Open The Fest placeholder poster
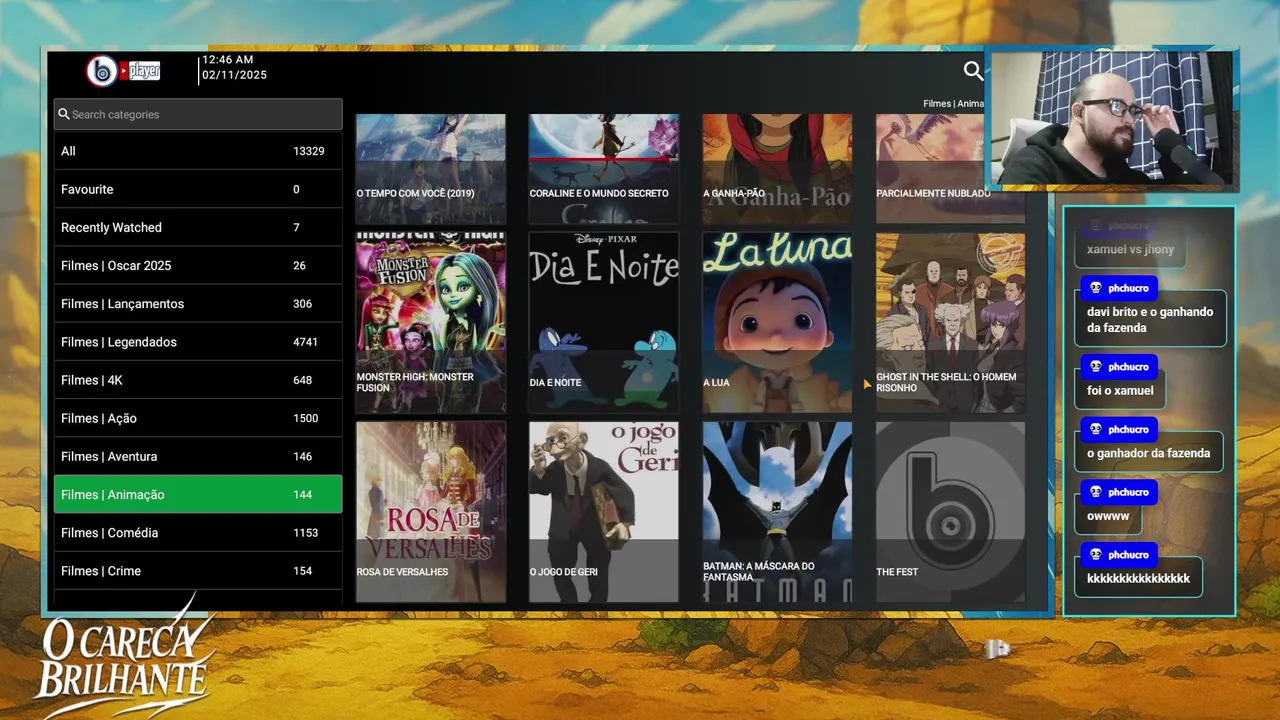The image size is (1280, 720). pos(950,512)
